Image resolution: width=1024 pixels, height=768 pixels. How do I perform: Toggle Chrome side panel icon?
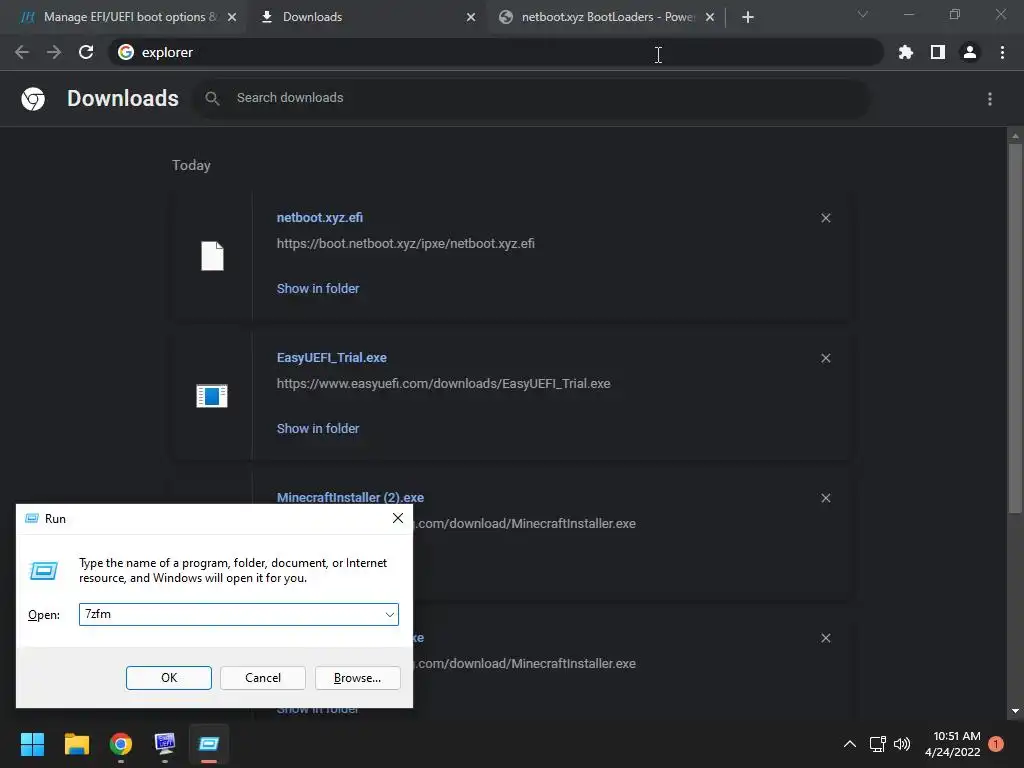tap(937, 52)
